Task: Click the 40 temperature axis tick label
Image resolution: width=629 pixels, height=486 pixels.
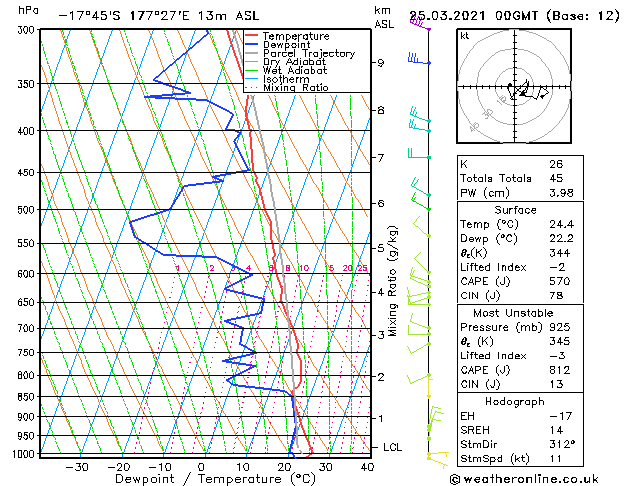Action: click(367, 467)
